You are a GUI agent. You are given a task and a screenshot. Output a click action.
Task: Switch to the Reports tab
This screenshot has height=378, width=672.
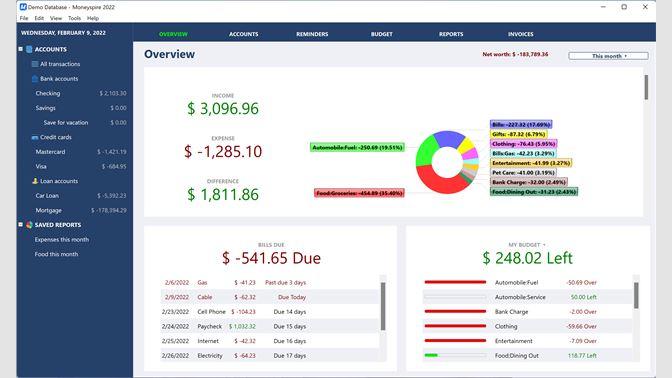pyautogui.click(x=451, y=34)
